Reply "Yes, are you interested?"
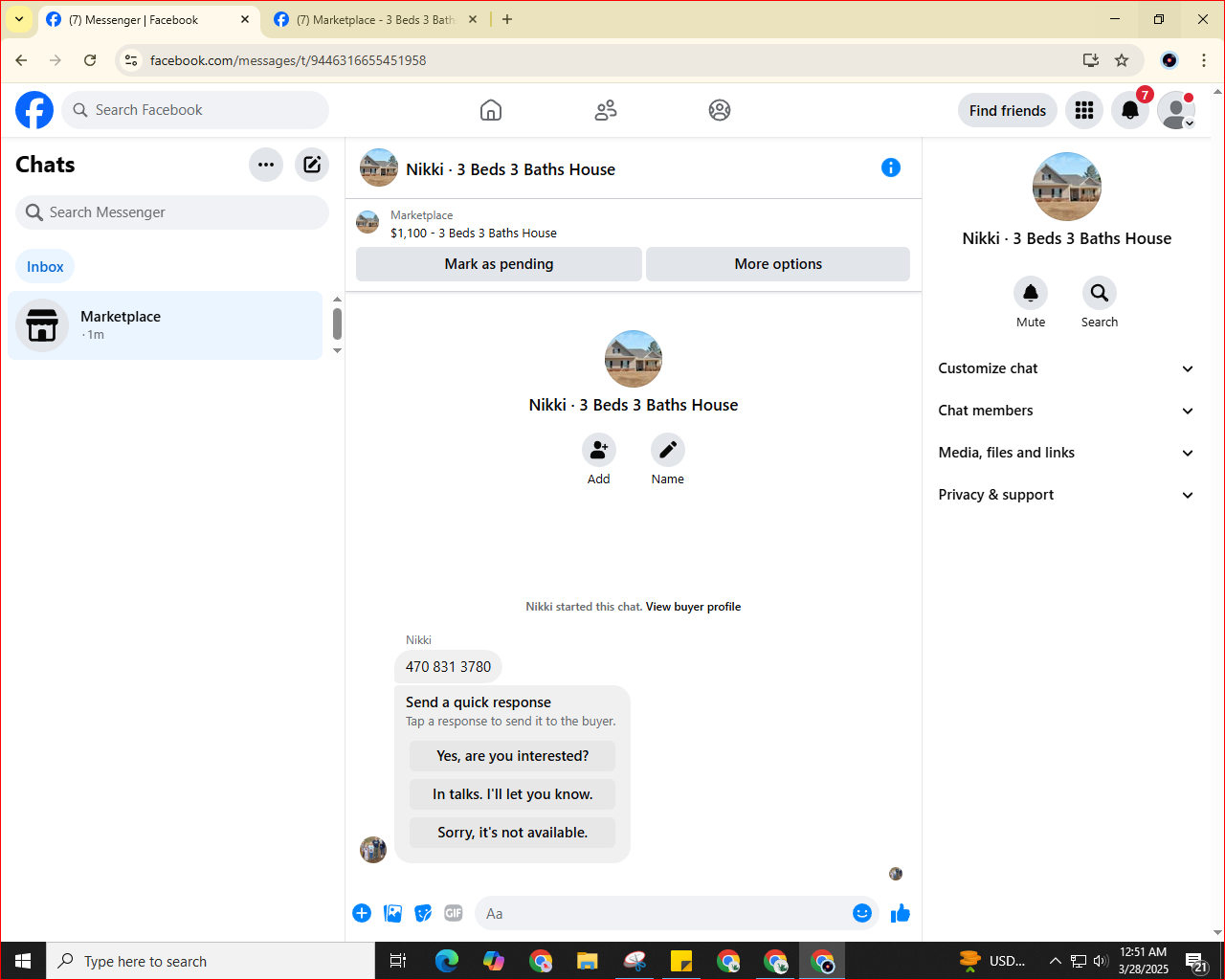Screen dimensions: 1225x980 click(x=513, y=756)
